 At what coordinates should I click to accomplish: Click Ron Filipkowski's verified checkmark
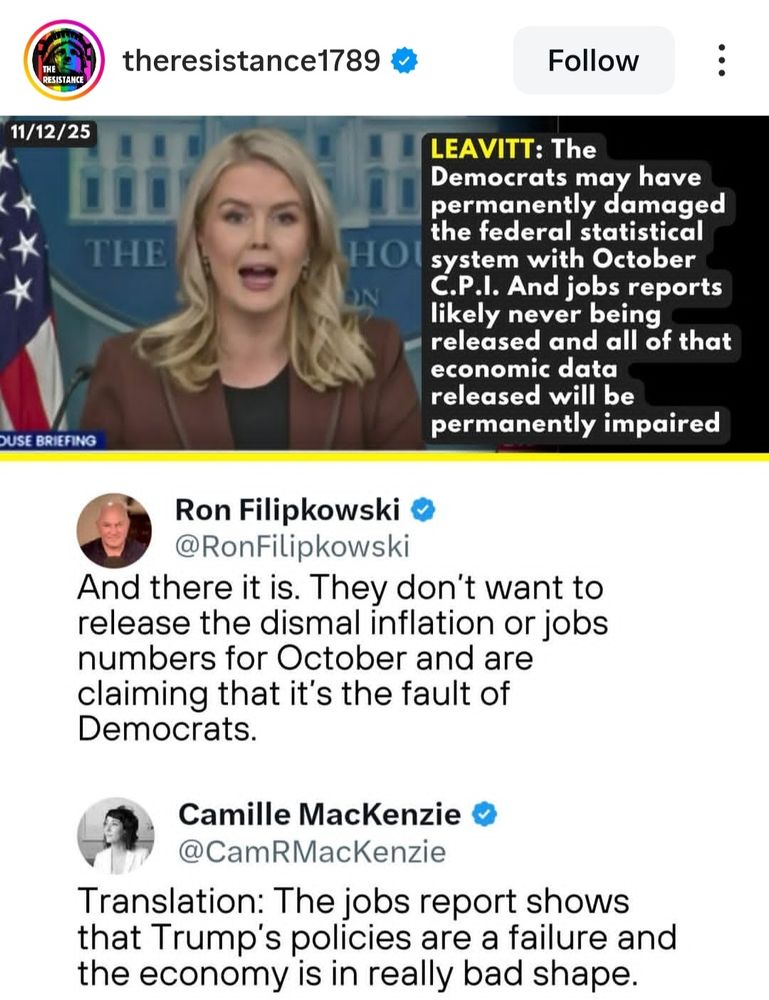pos(422,510)
